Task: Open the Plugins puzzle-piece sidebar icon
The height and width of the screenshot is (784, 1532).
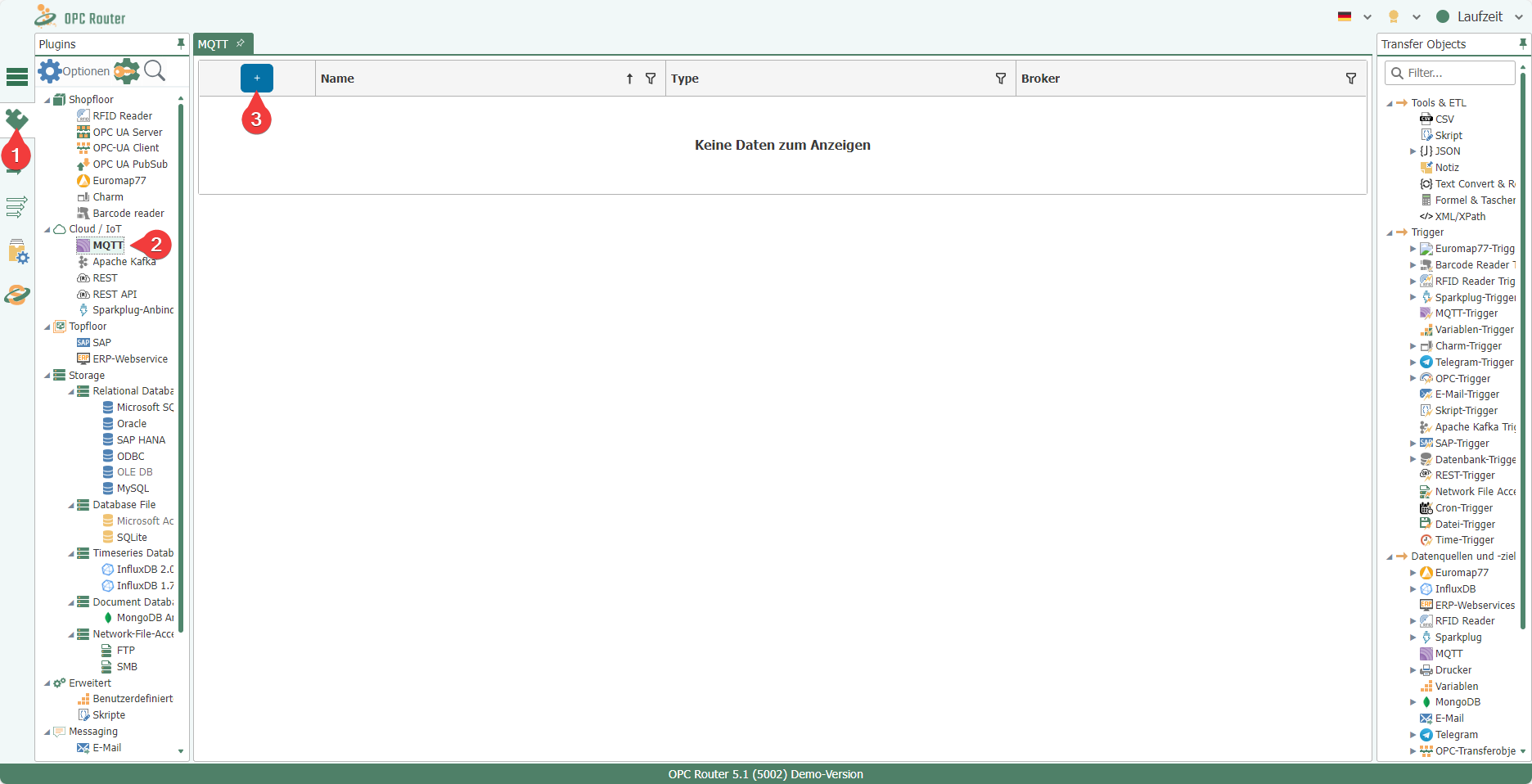Action: (16, 119)
